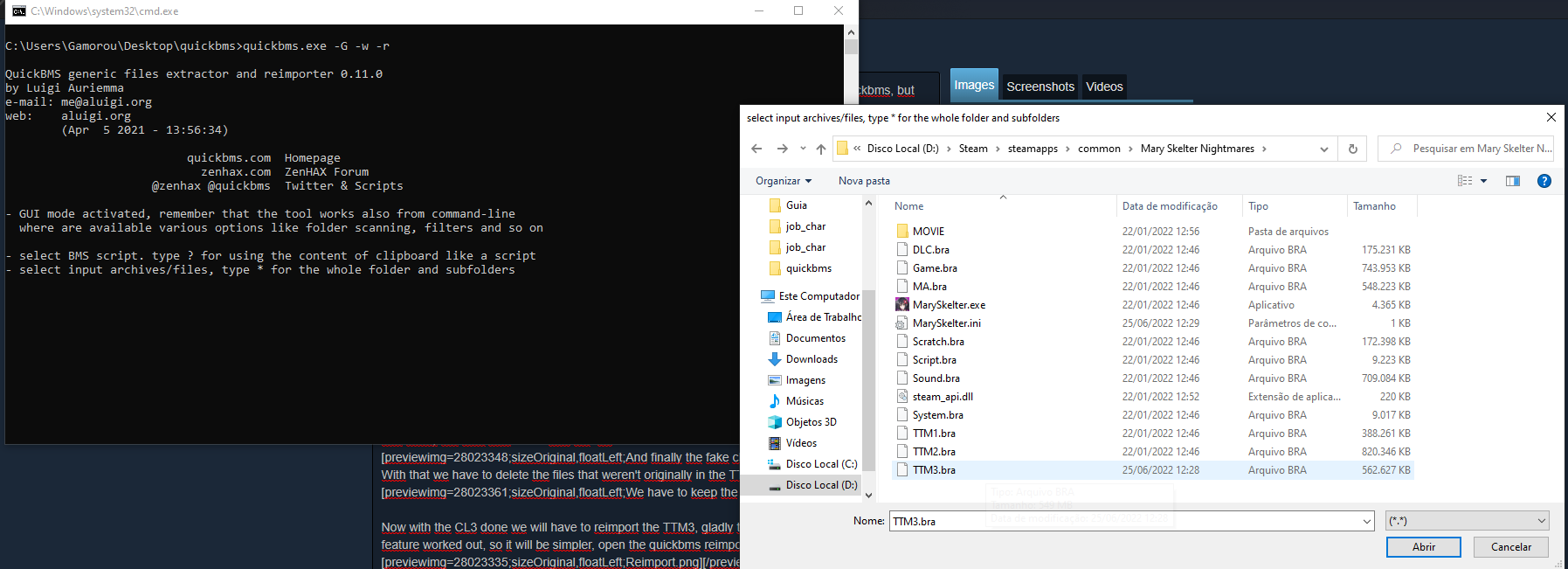The width and height of the screenshot is (1568, 569).
Task: Open the Organizar dropdown menu
Action: point(784,181)
